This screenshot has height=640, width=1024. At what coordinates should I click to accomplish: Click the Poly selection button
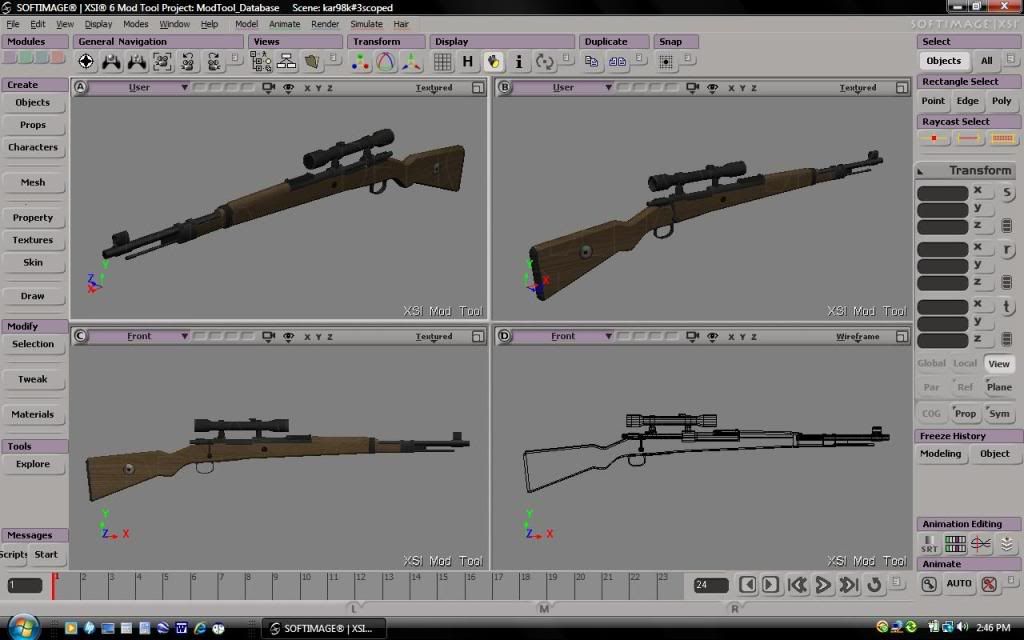[x=1001, y=101]
